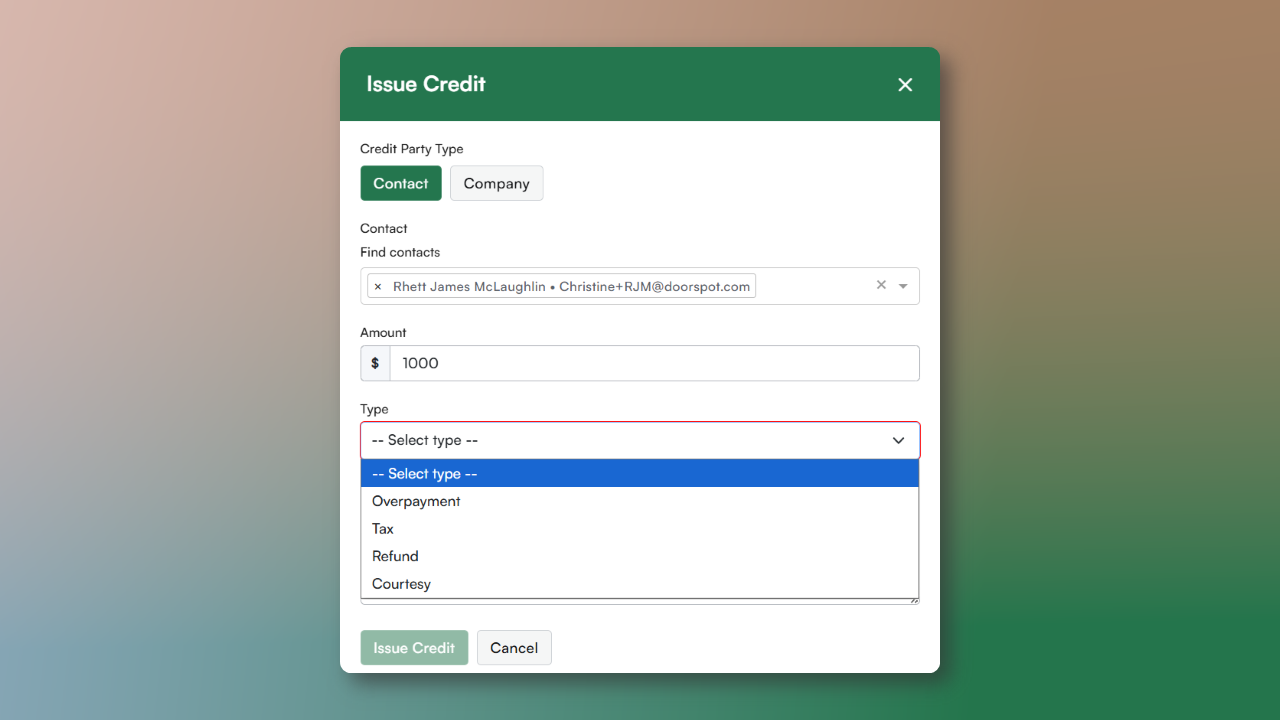This screenshot has width=1280, height=720.
Task: Clear all selected contacts with the X icon
Action: click(881, 285)
